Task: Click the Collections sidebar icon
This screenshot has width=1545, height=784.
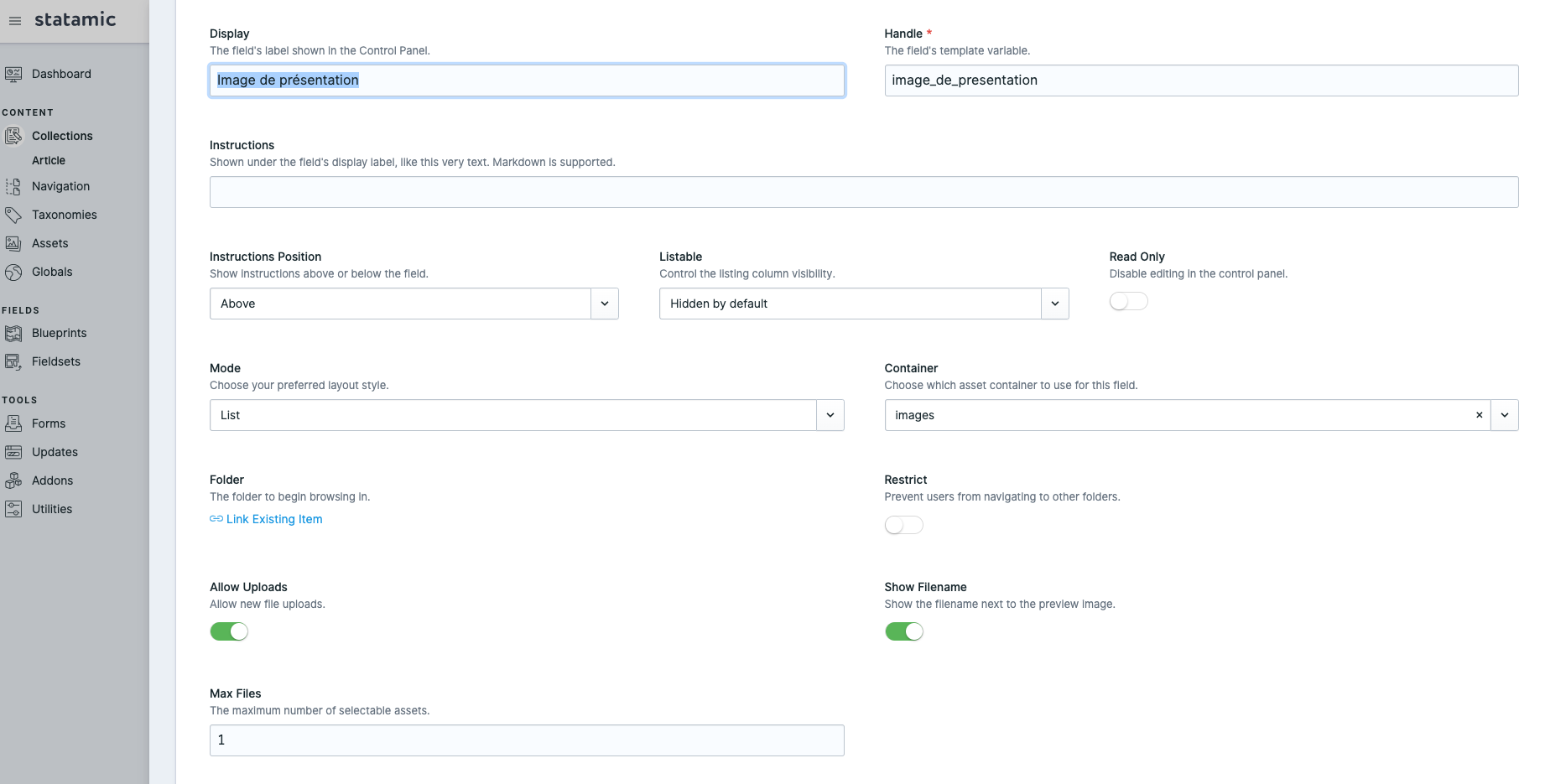Action: (x=13, y=136)
